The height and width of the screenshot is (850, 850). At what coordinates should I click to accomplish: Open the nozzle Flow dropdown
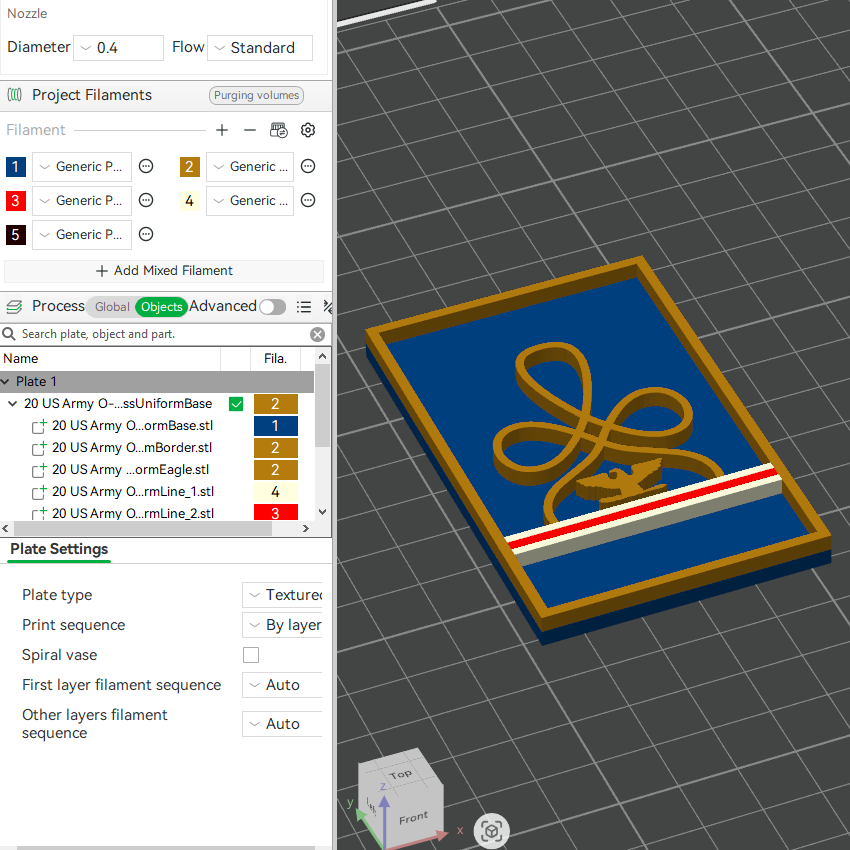pos(260,48)
